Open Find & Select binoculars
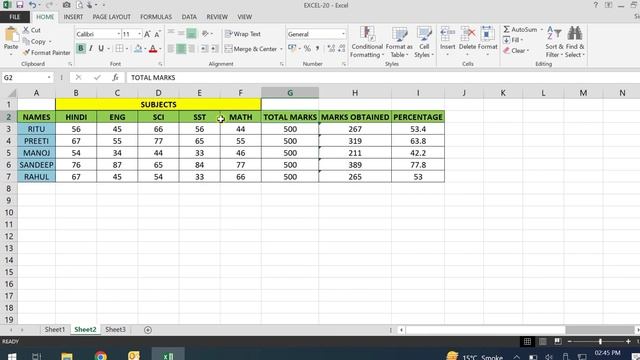The height and width of the screenshot is (360, 640). click(575, 42)
